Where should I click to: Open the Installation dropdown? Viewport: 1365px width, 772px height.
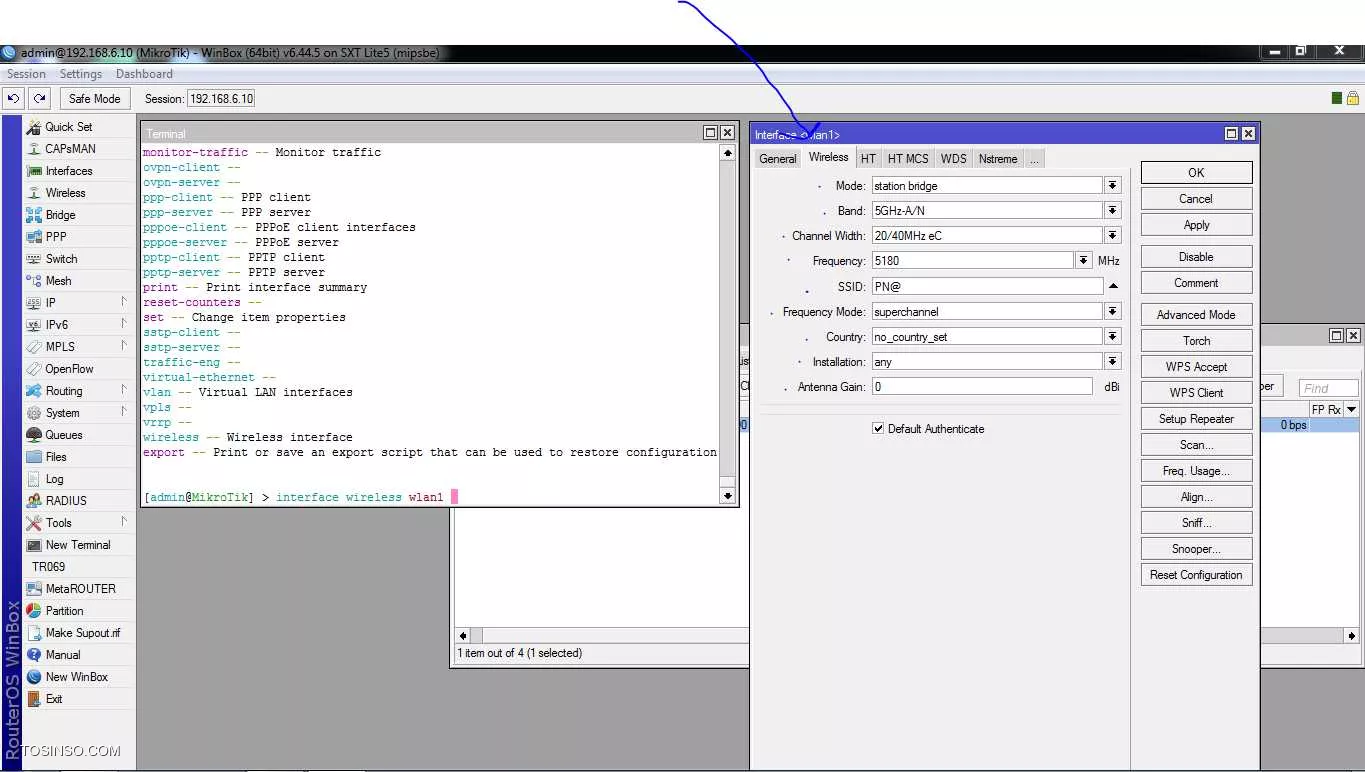[x=1112, y=362]
